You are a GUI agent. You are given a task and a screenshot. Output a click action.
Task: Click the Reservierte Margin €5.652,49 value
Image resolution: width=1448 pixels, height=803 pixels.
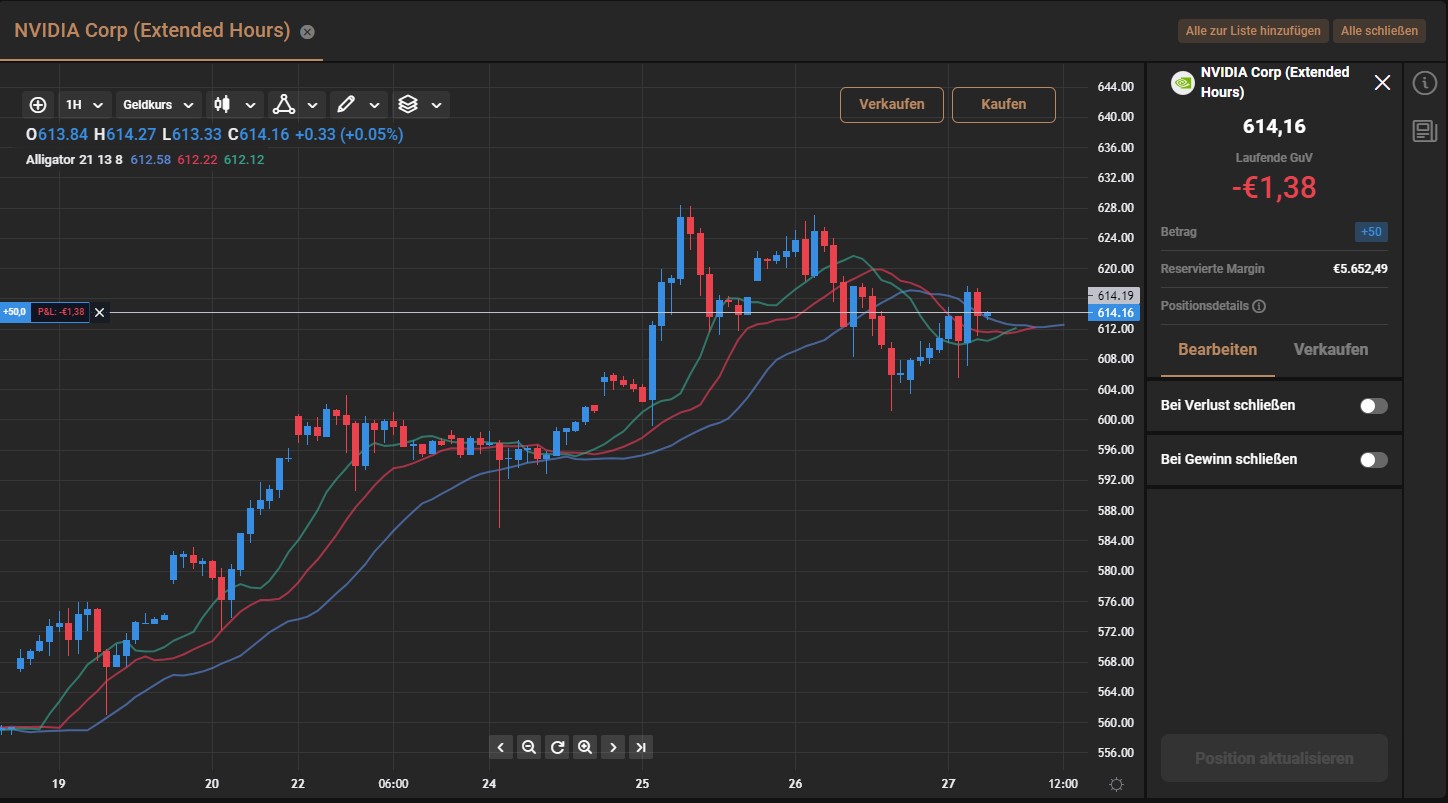1360,269
